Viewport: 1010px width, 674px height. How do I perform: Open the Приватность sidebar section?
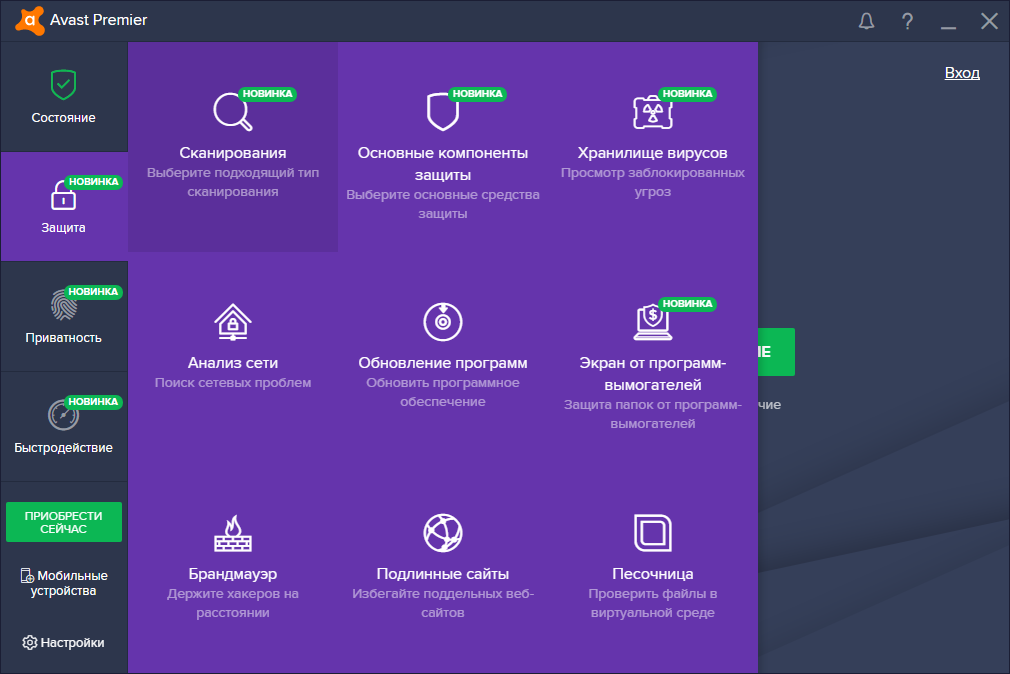point(64,317)
